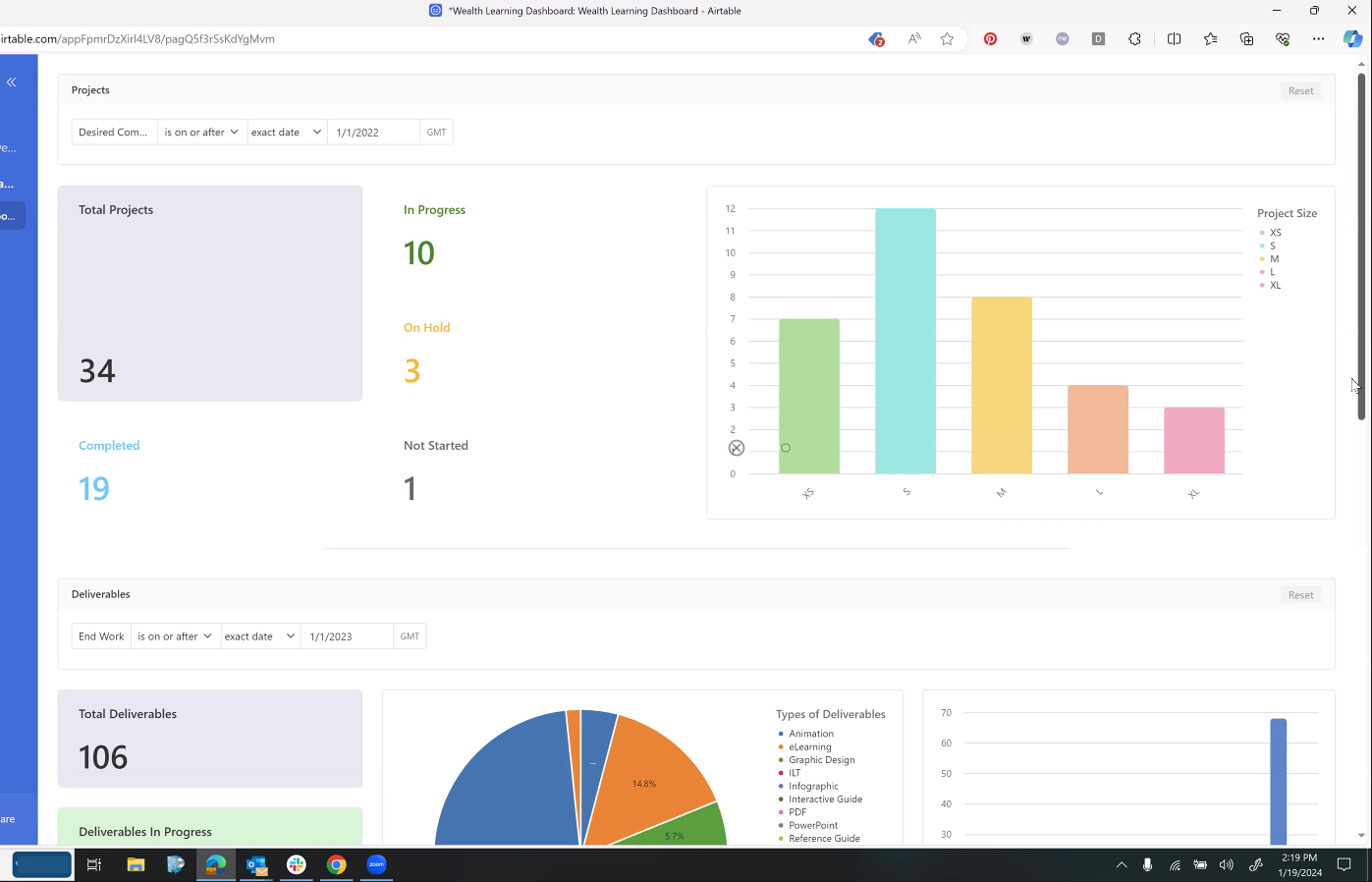The width and height of the screenshot is (1372, 882).
Task: Open File Explorer from the taskbar
Action: click(x=136, y=864)
